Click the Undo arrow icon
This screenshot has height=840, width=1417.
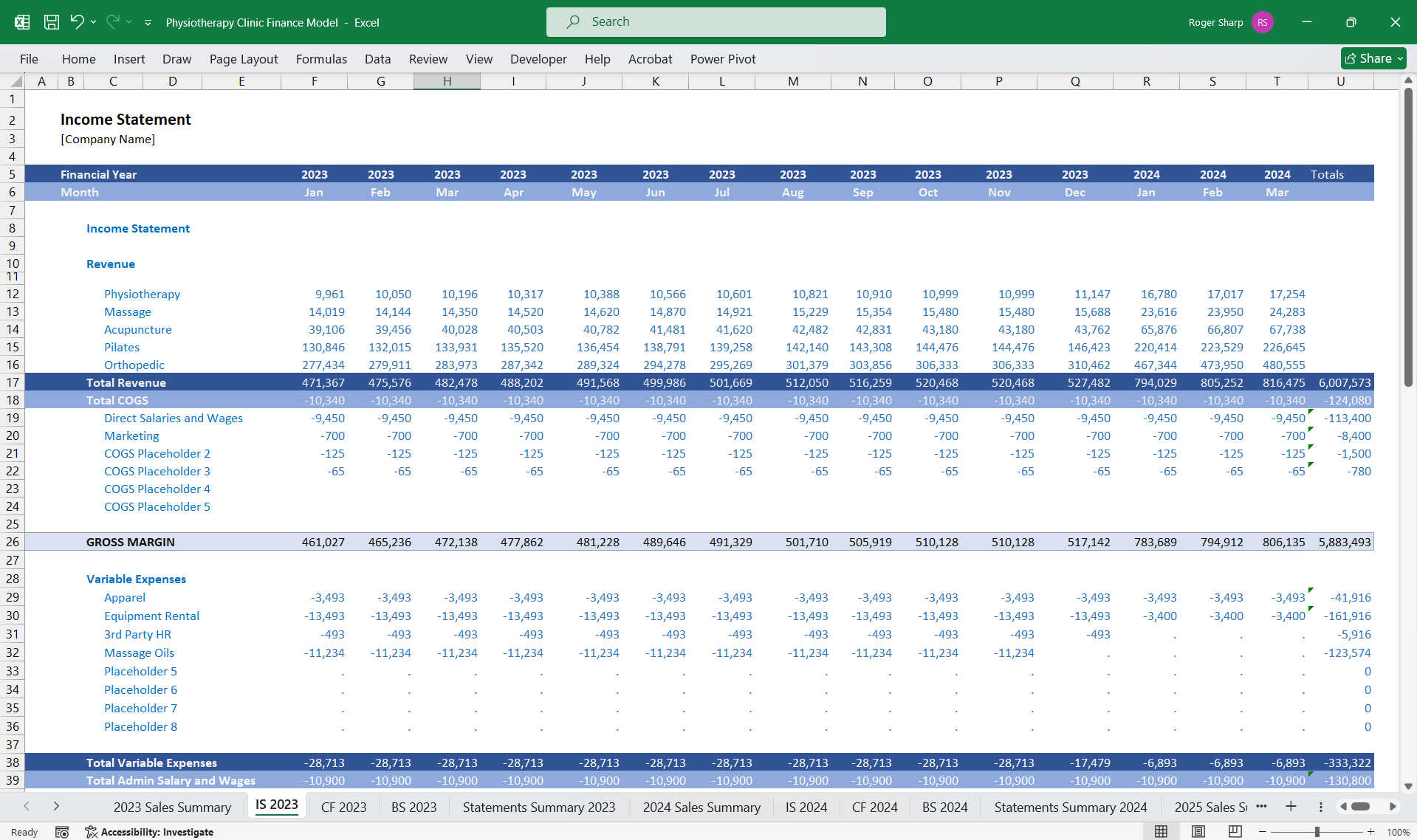(x=77, y=22)
